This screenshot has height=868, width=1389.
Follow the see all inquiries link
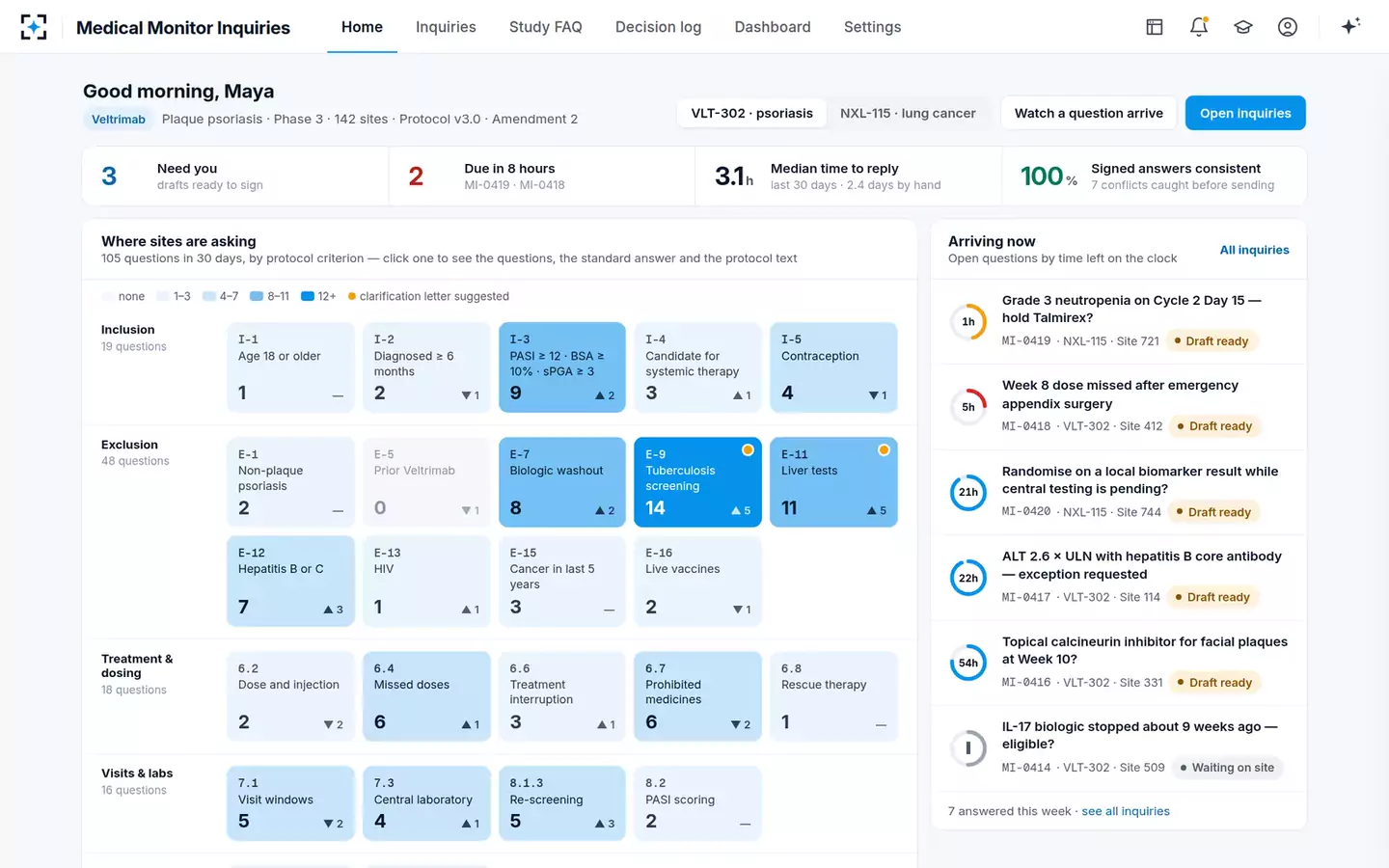pos(1126,812)
